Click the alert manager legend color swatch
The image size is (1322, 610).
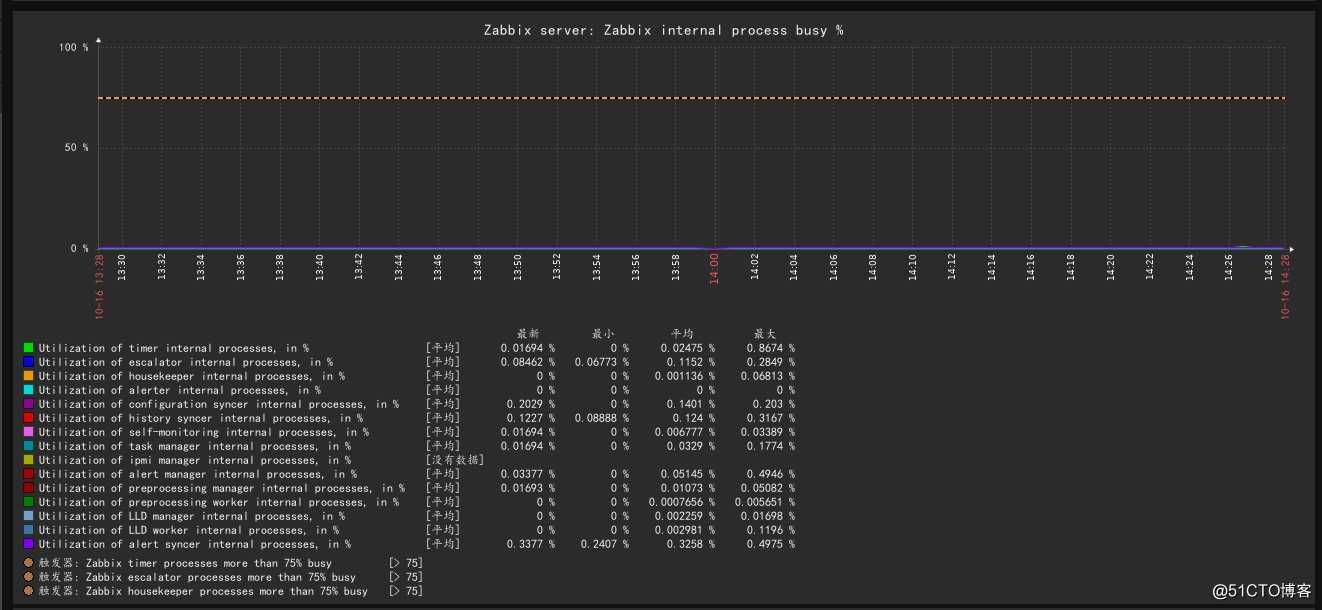point(28,474)
